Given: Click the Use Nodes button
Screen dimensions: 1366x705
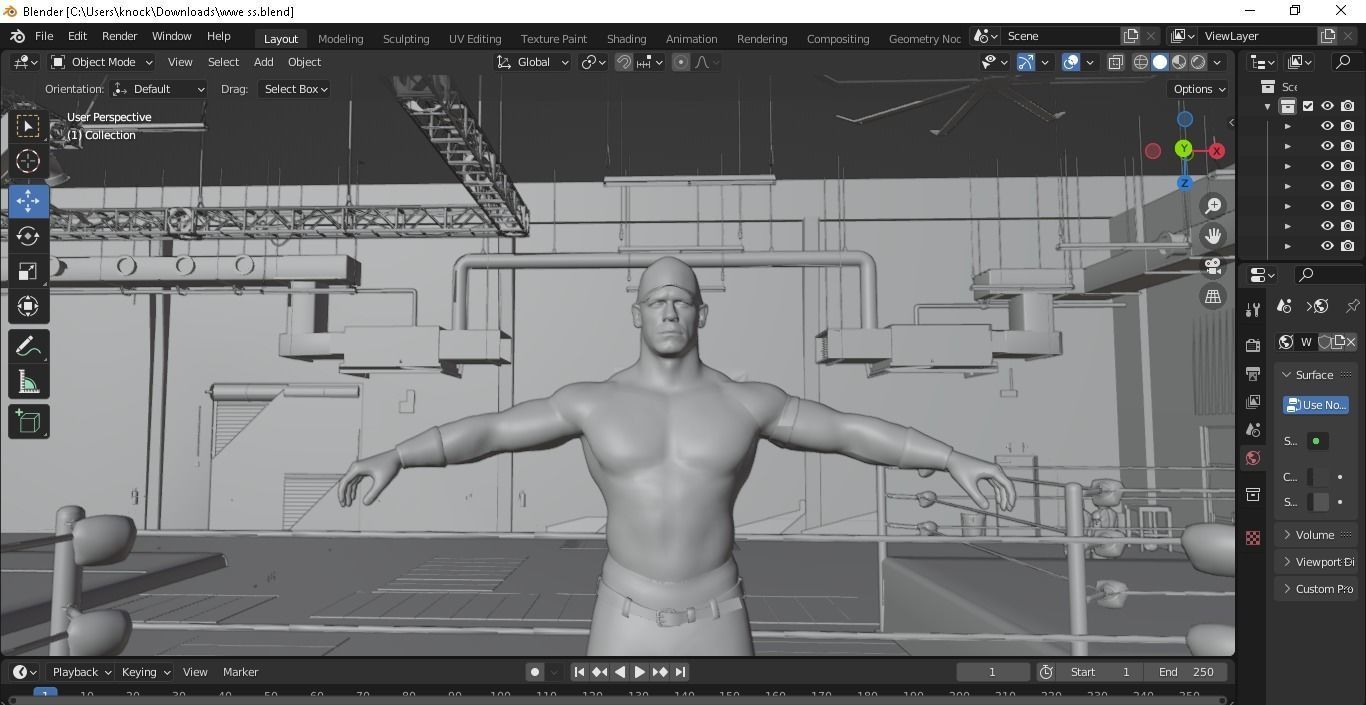Looking at the screenshot, I should (1316, 405).
